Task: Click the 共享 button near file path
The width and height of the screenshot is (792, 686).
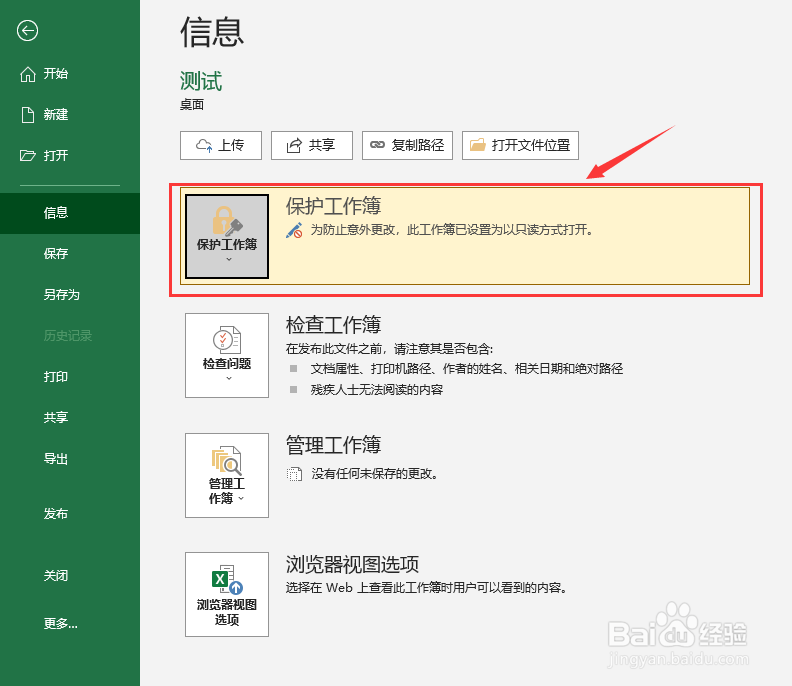Action: coord(312,145)
